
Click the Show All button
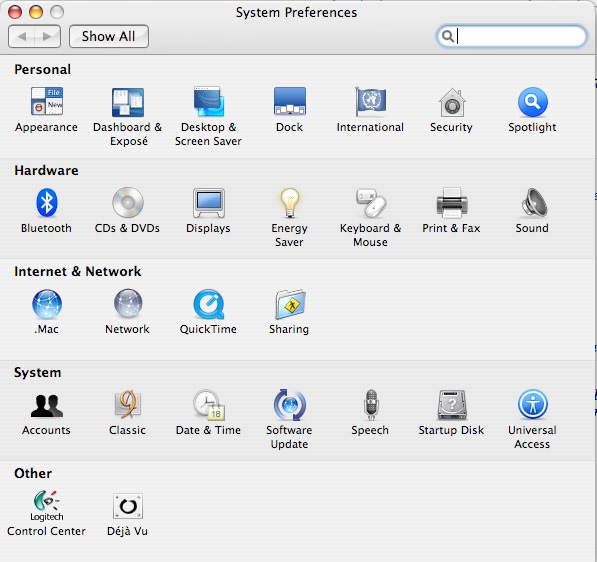pos(109,37)
